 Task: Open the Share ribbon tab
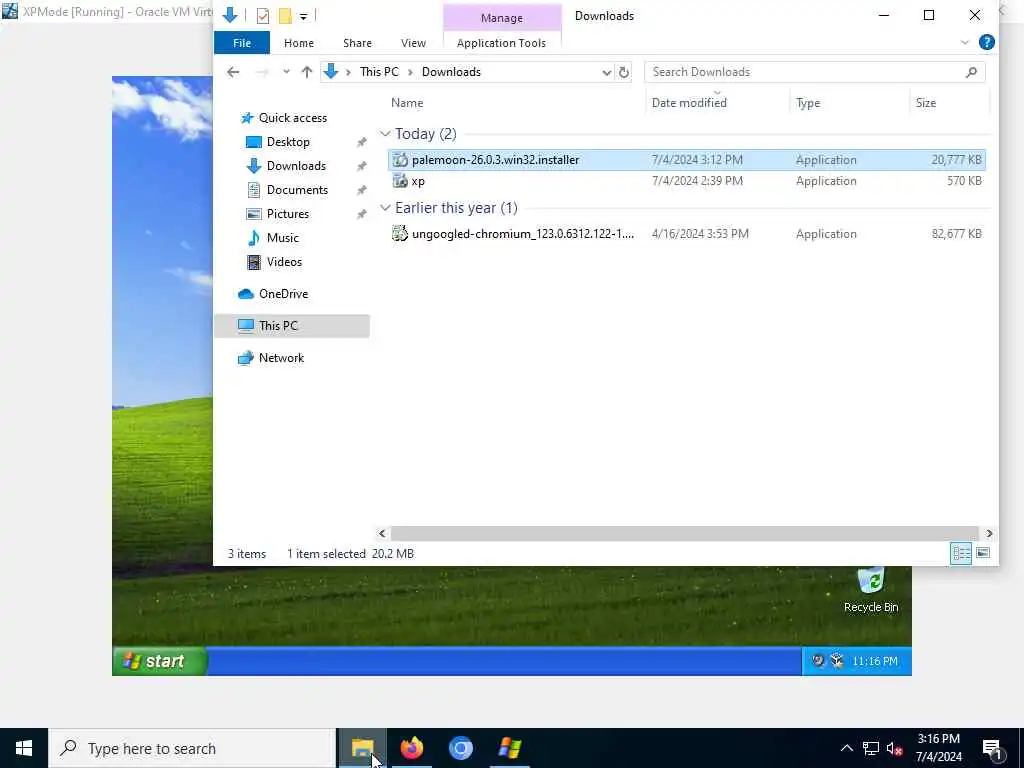click(x=357, y=43)
